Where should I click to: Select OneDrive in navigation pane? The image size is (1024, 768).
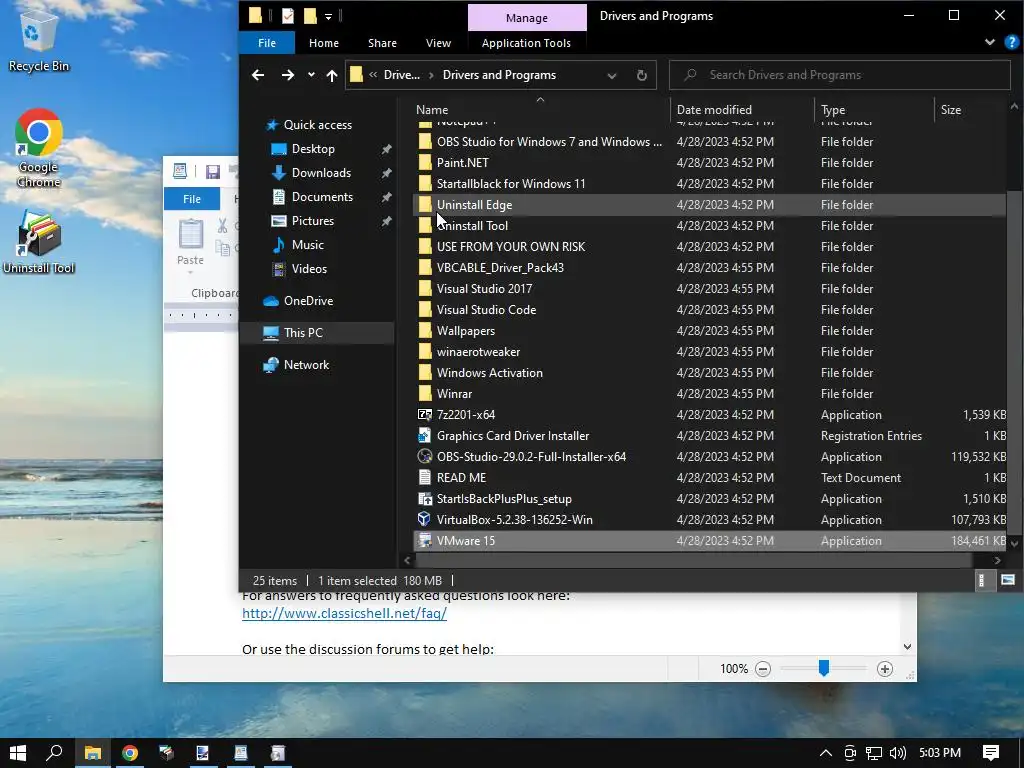tap(308, 301)
